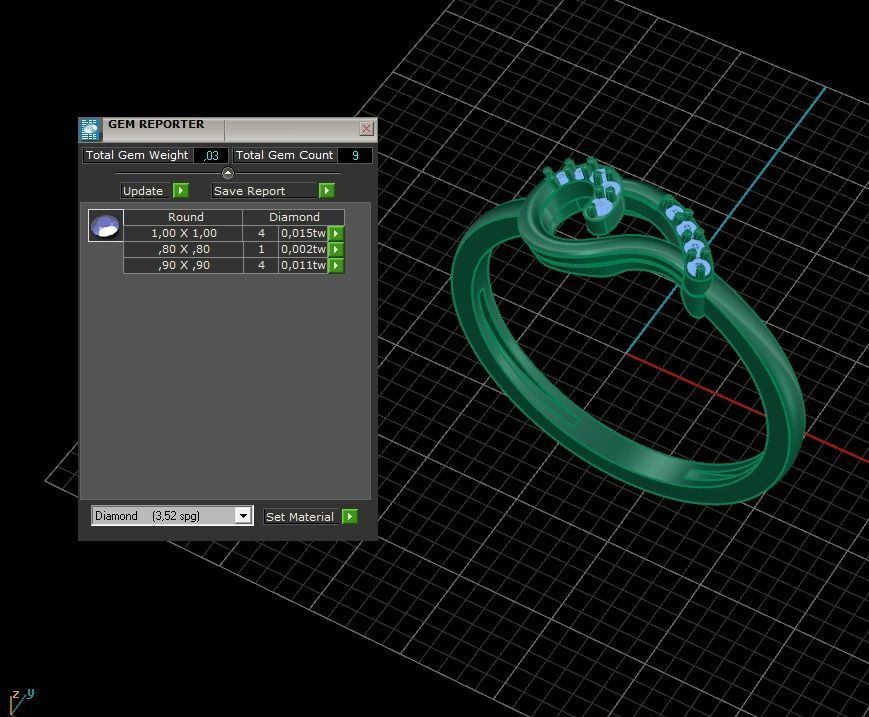
Task: Click the Round column header
Action: click(x=183, y=217)
